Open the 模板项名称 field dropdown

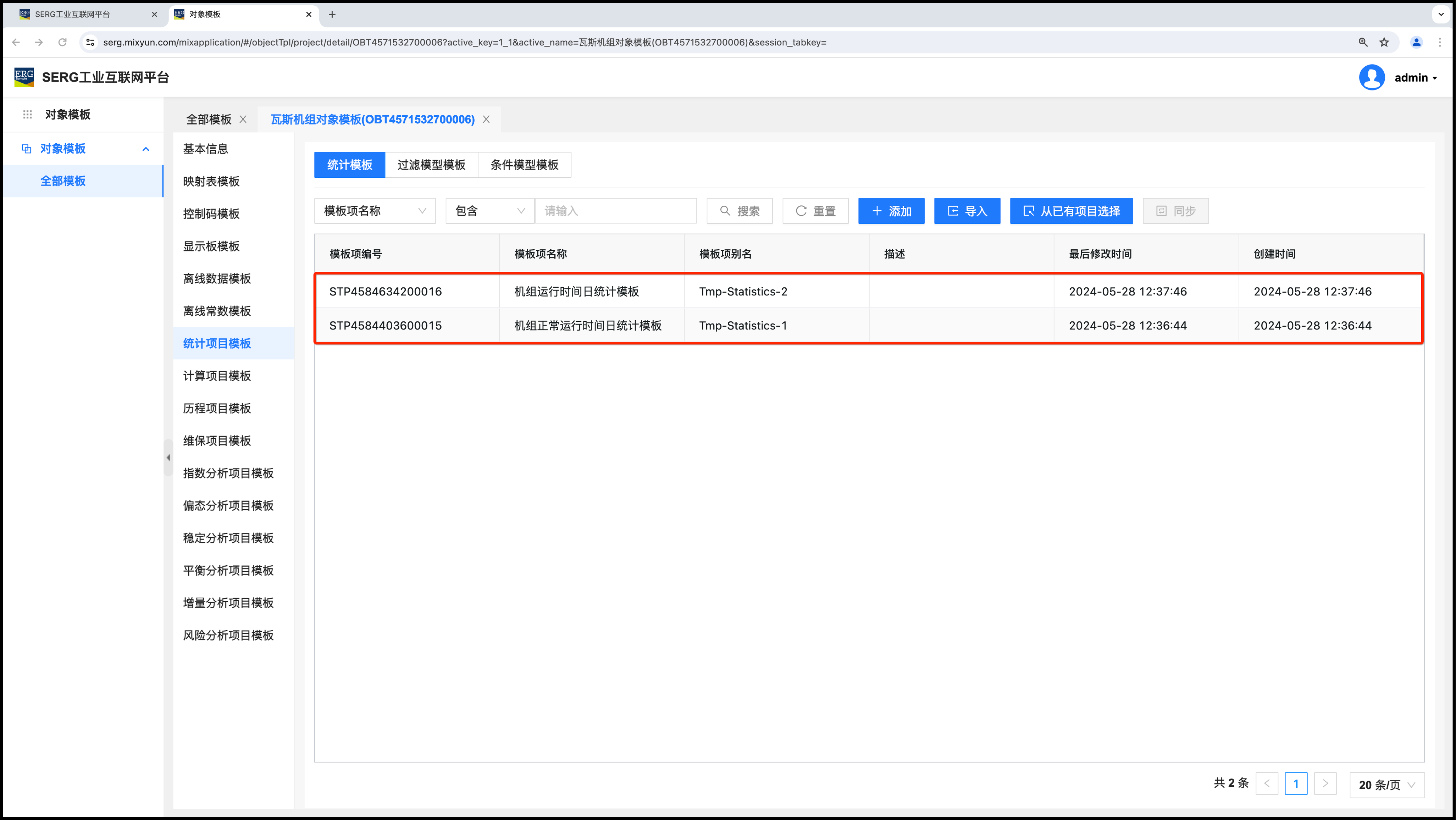point(375,211)
